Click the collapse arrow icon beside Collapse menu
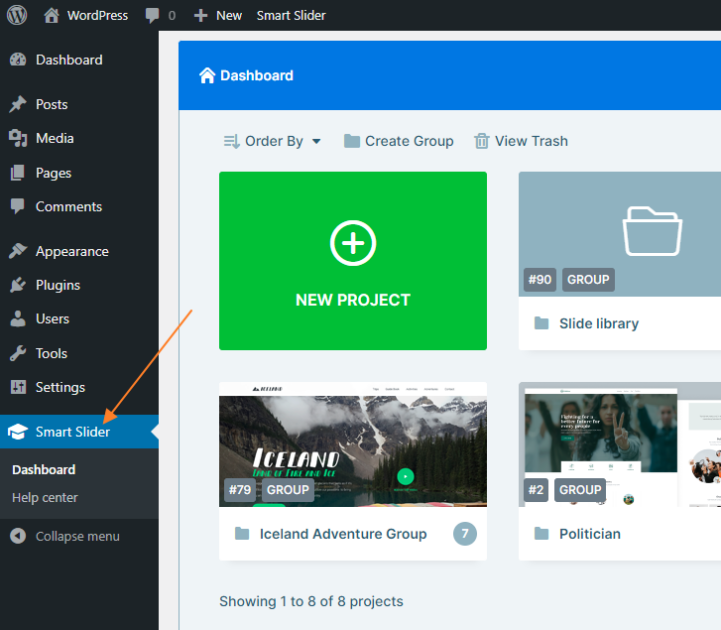721x630 pixels. click(x=18, y=536)
